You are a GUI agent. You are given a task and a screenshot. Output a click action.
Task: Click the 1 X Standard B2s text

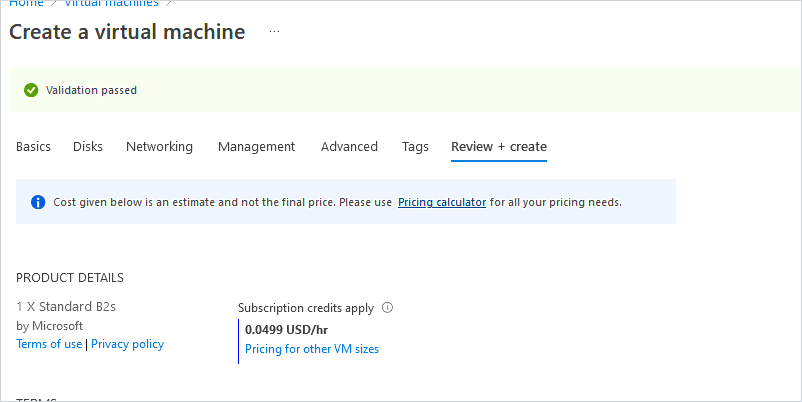[66, 306]
